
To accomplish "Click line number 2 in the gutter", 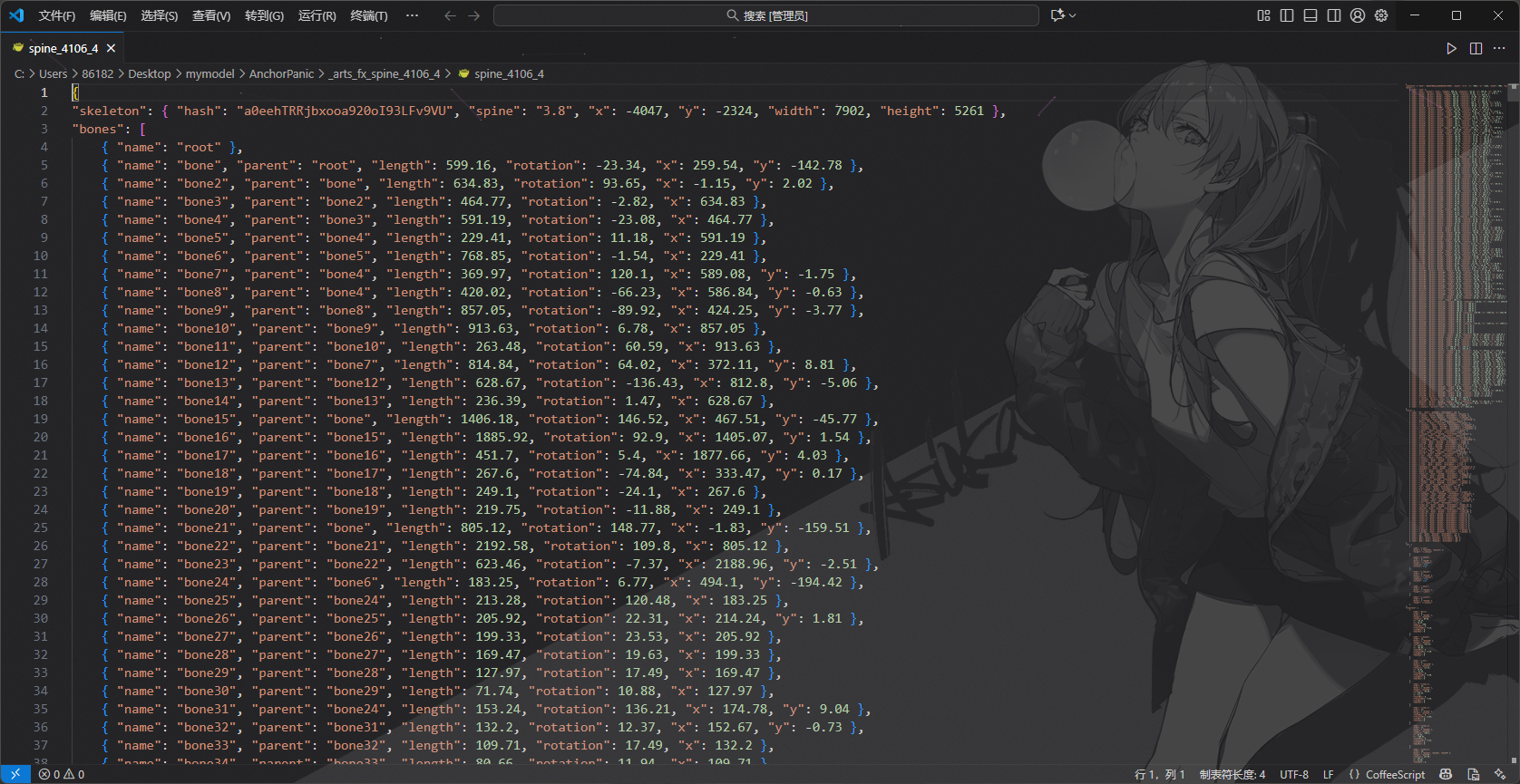I will click(x=44, y=111).
